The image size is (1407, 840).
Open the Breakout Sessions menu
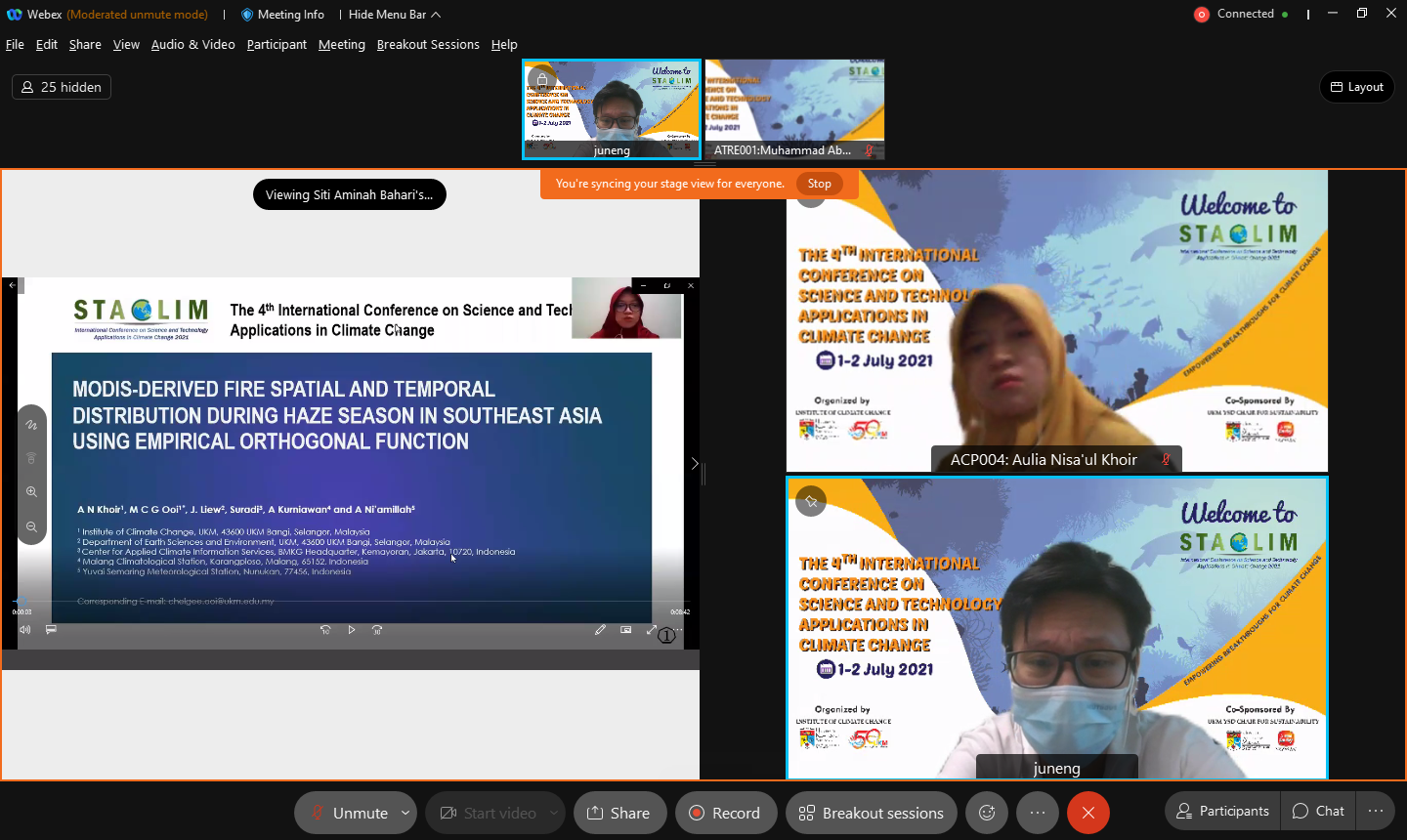(428, 45)
